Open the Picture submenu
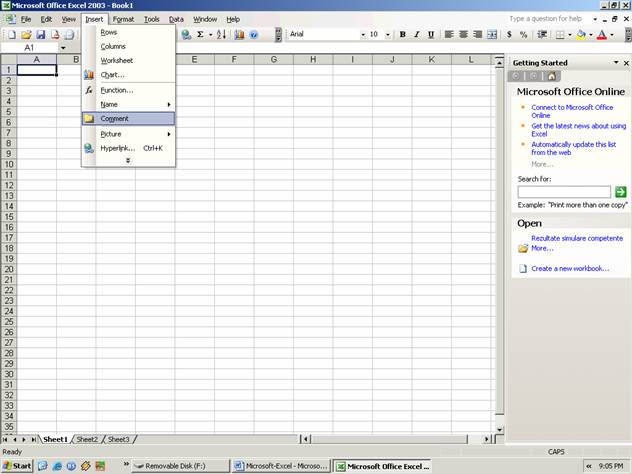This screenshot has height=474, width=632. pyautogui.click(x=128, y=134)
